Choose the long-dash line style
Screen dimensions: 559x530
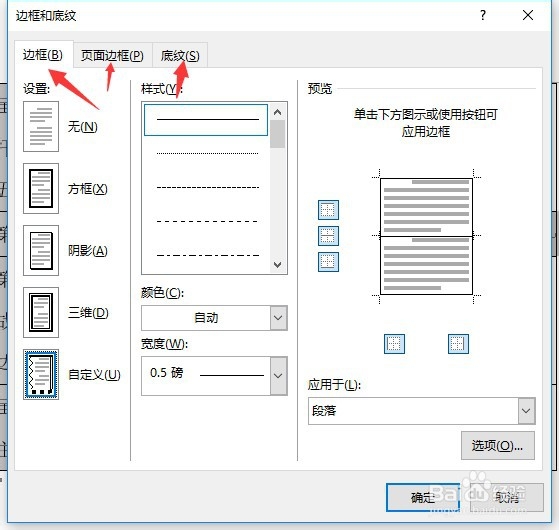tap(207, 221)
